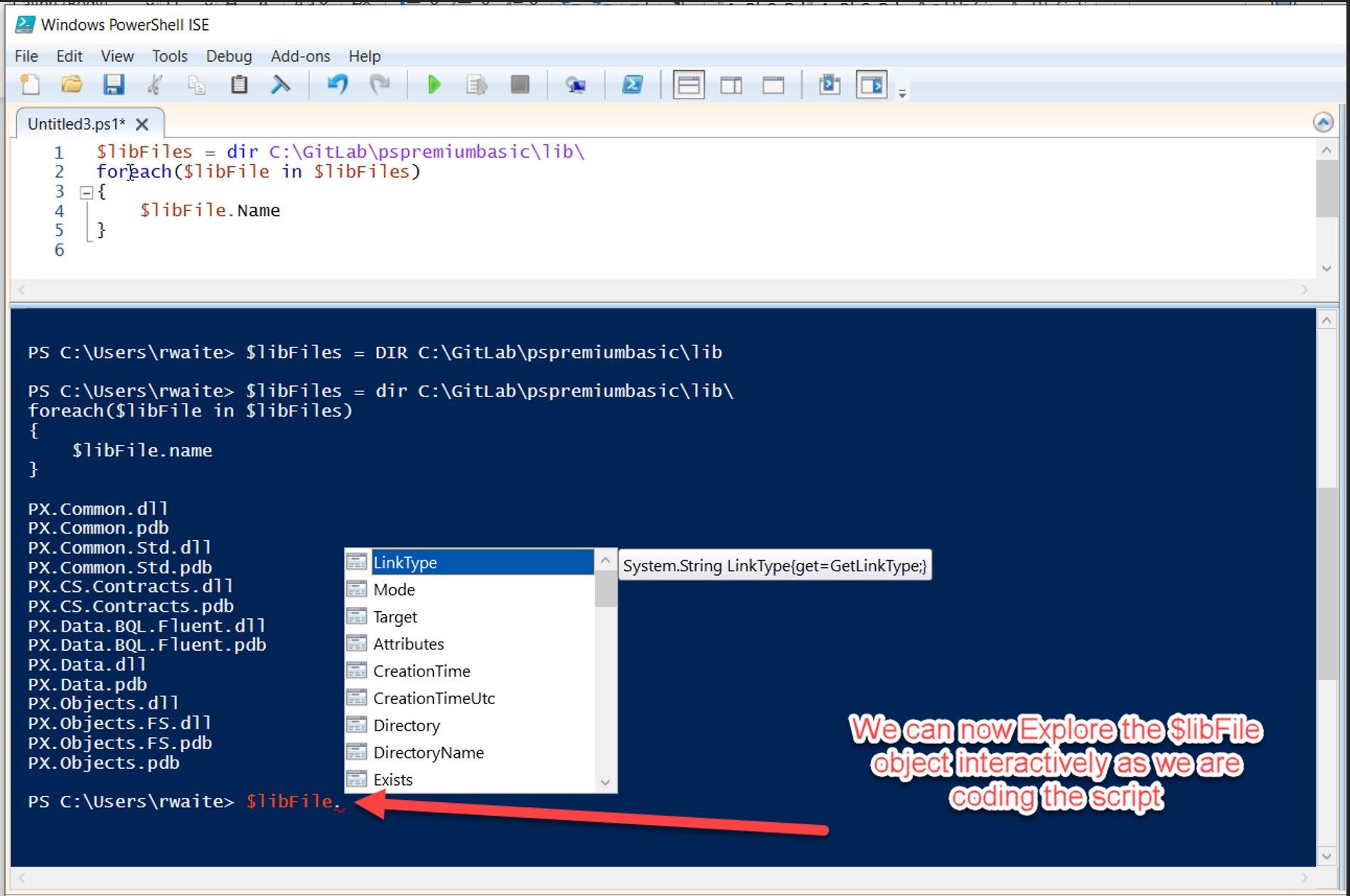This screenshot has height=896, width=1350.
Task: Close the Untitled3.ps1 tab
Action: [142, 124]
